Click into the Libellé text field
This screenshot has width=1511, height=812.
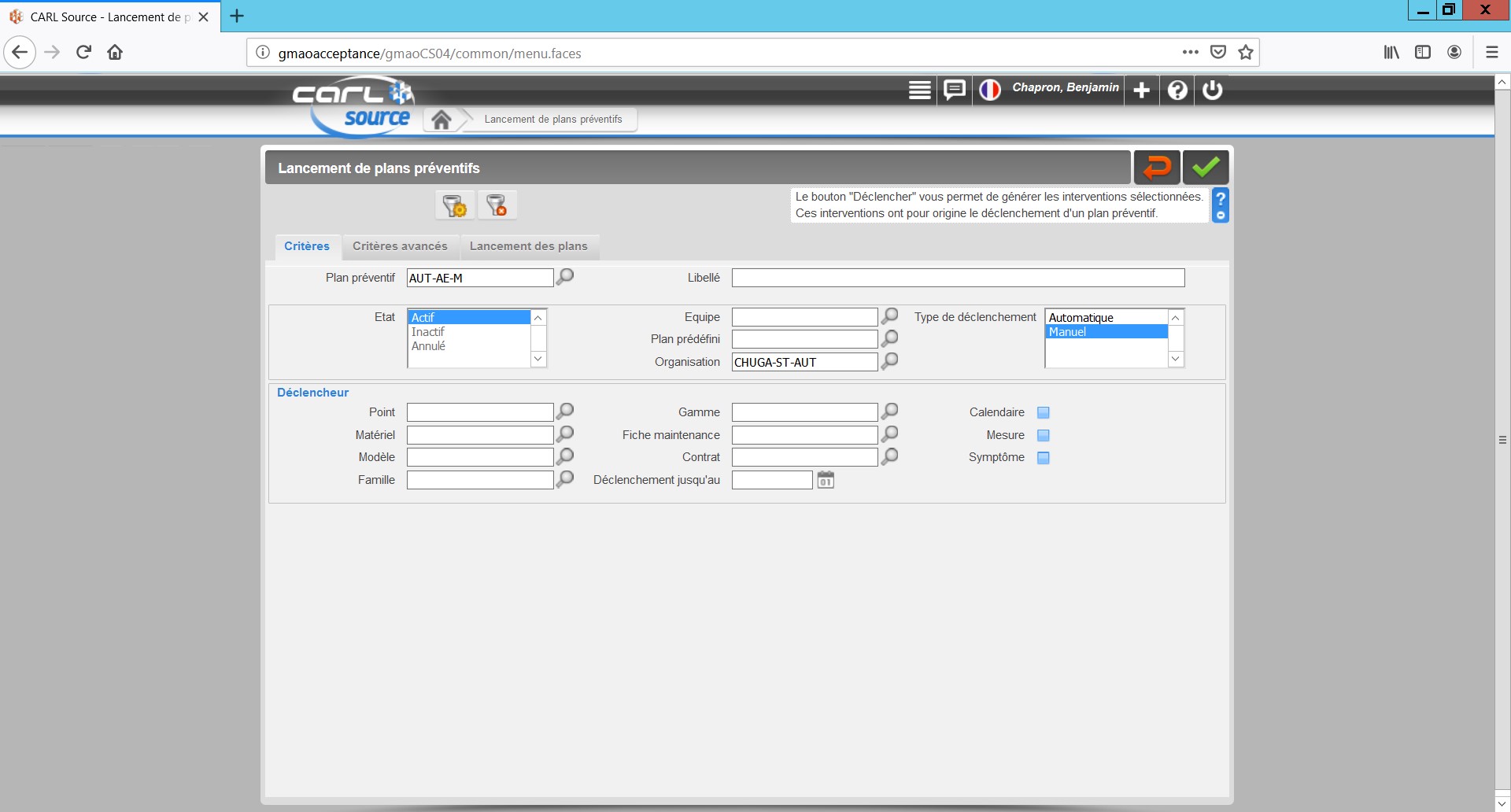(957, 278)
